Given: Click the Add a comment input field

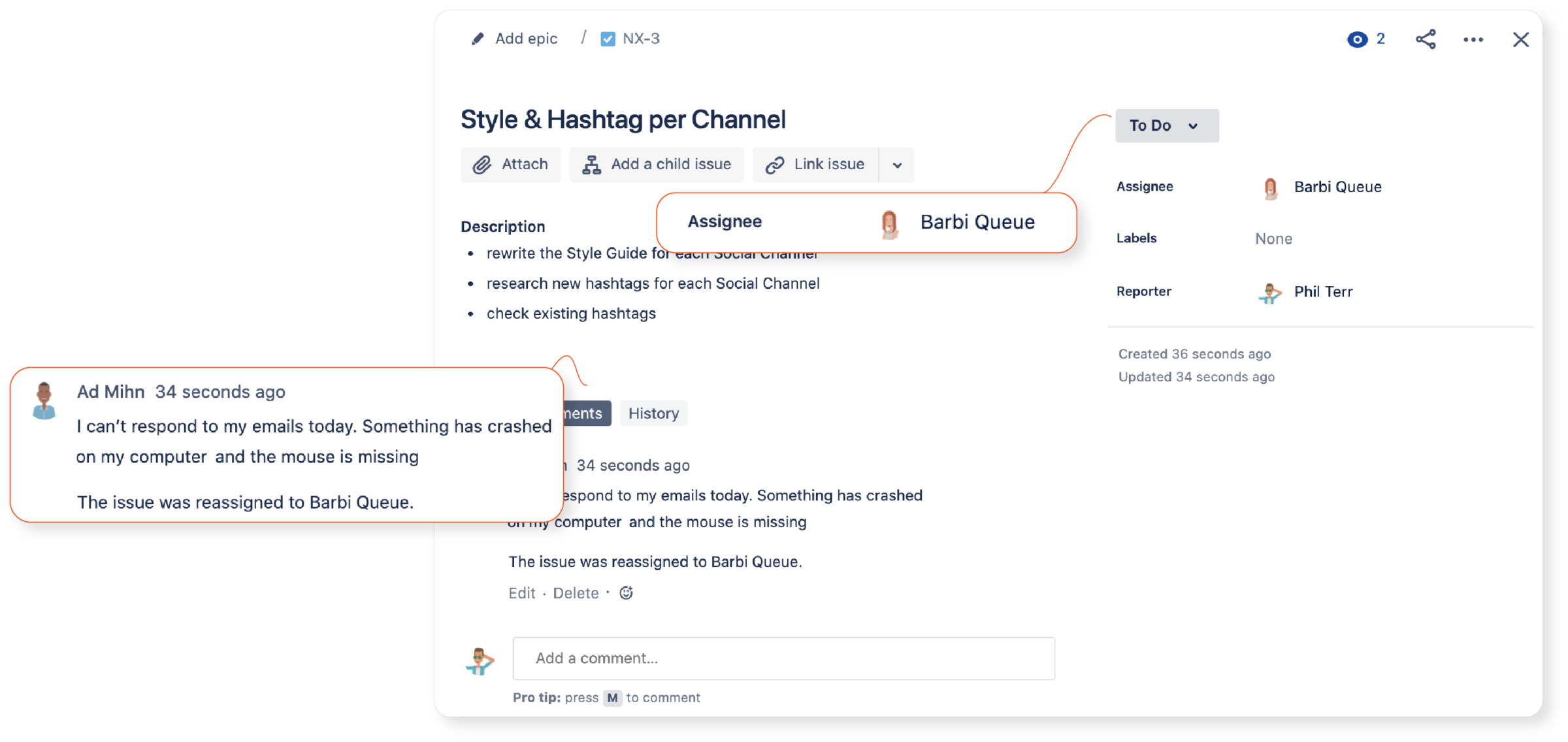Looking at the screenshot, I should 783,658.
